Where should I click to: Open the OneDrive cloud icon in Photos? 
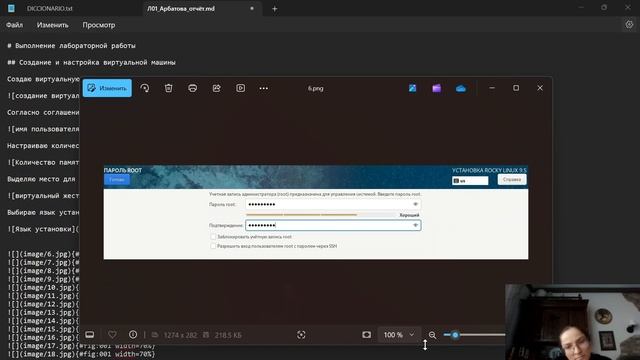[461, 89]
